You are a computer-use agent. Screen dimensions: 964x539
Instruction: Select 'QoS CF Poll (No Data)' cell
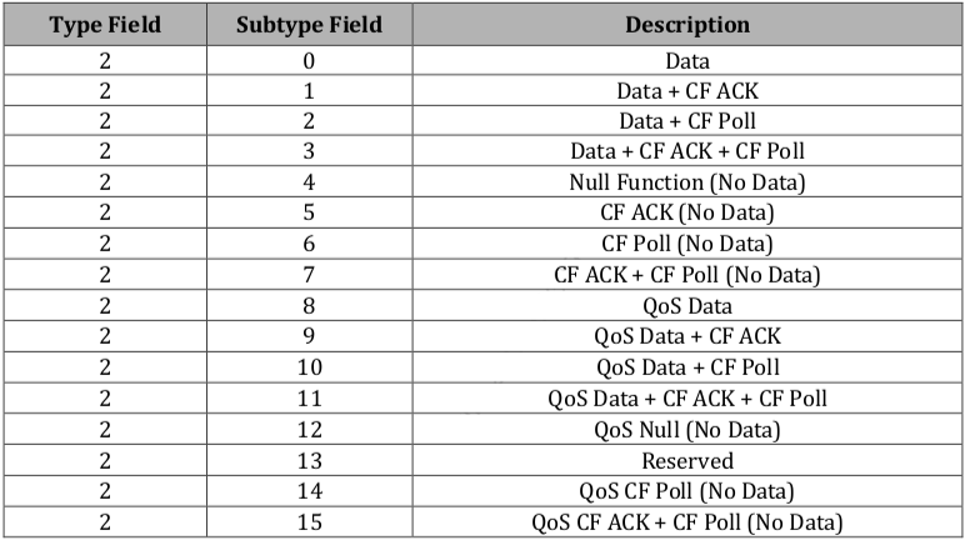[687, 492]
